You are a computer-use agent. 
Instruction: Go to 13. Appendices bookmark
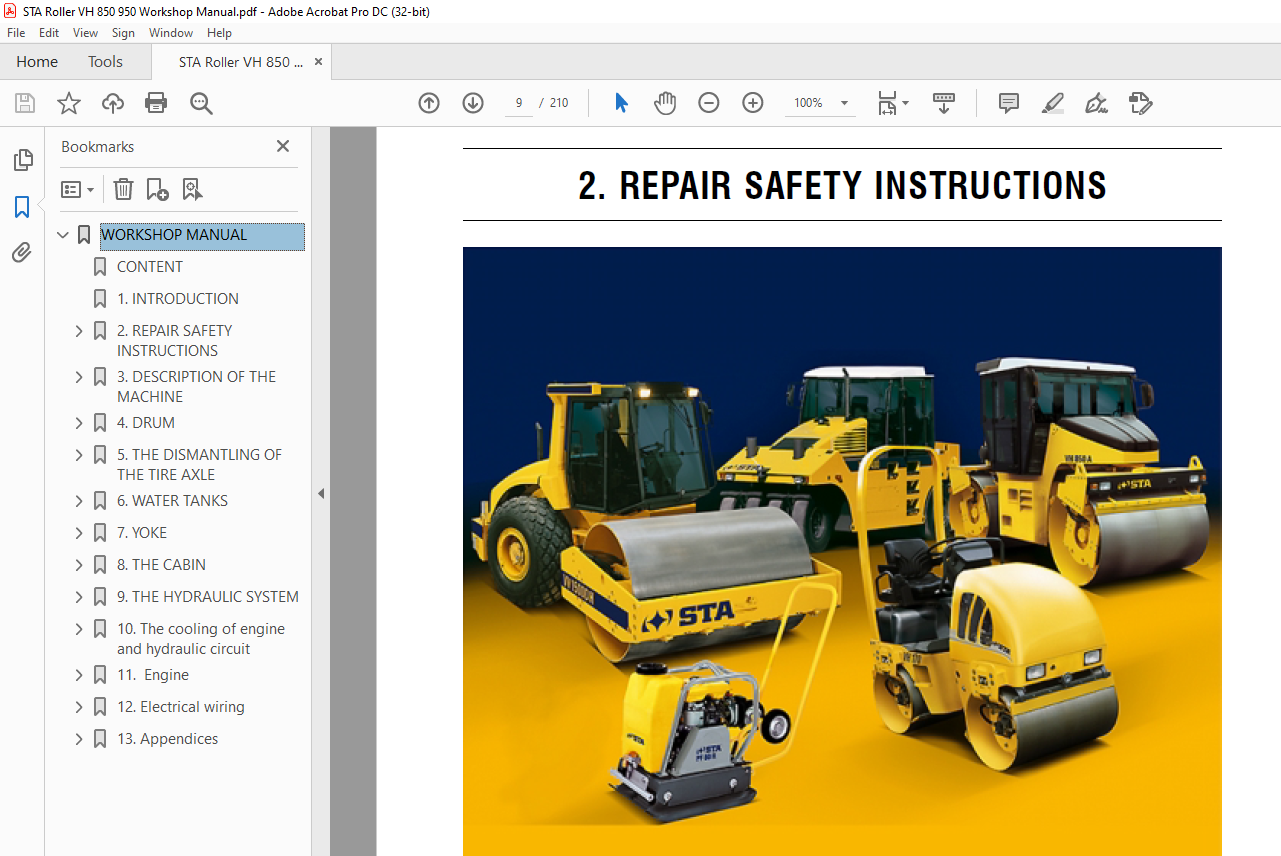point(168,739)
